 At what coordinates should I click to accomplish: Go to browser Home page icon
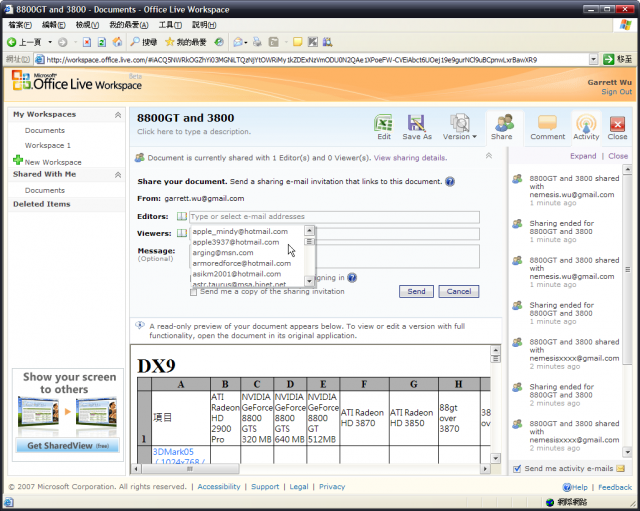coord(117,42)
